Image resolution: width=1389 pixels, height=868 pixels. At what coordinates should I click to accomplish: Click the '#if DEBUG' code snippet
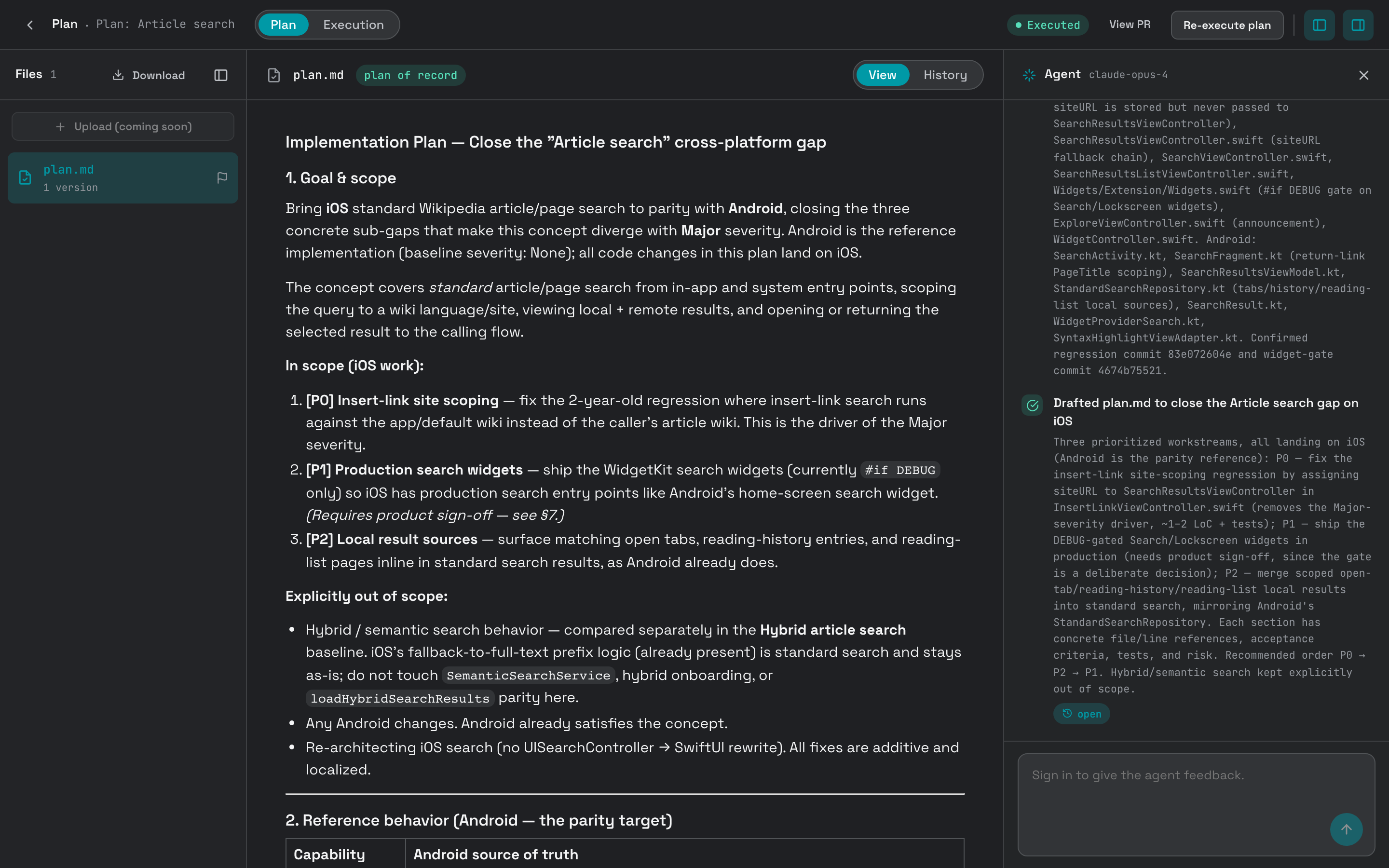point(900,470)
